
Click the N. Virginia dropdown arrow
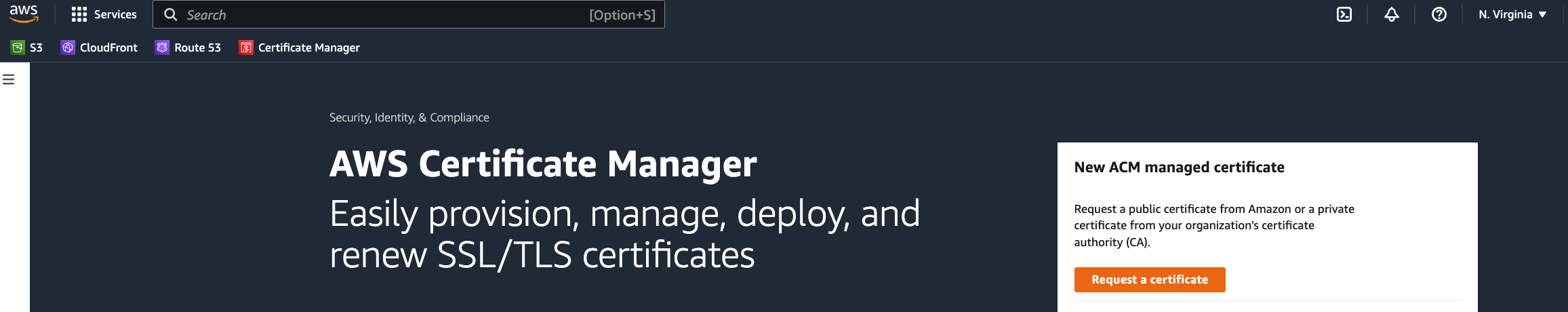pyautogui.click(x=1543, y=14)
